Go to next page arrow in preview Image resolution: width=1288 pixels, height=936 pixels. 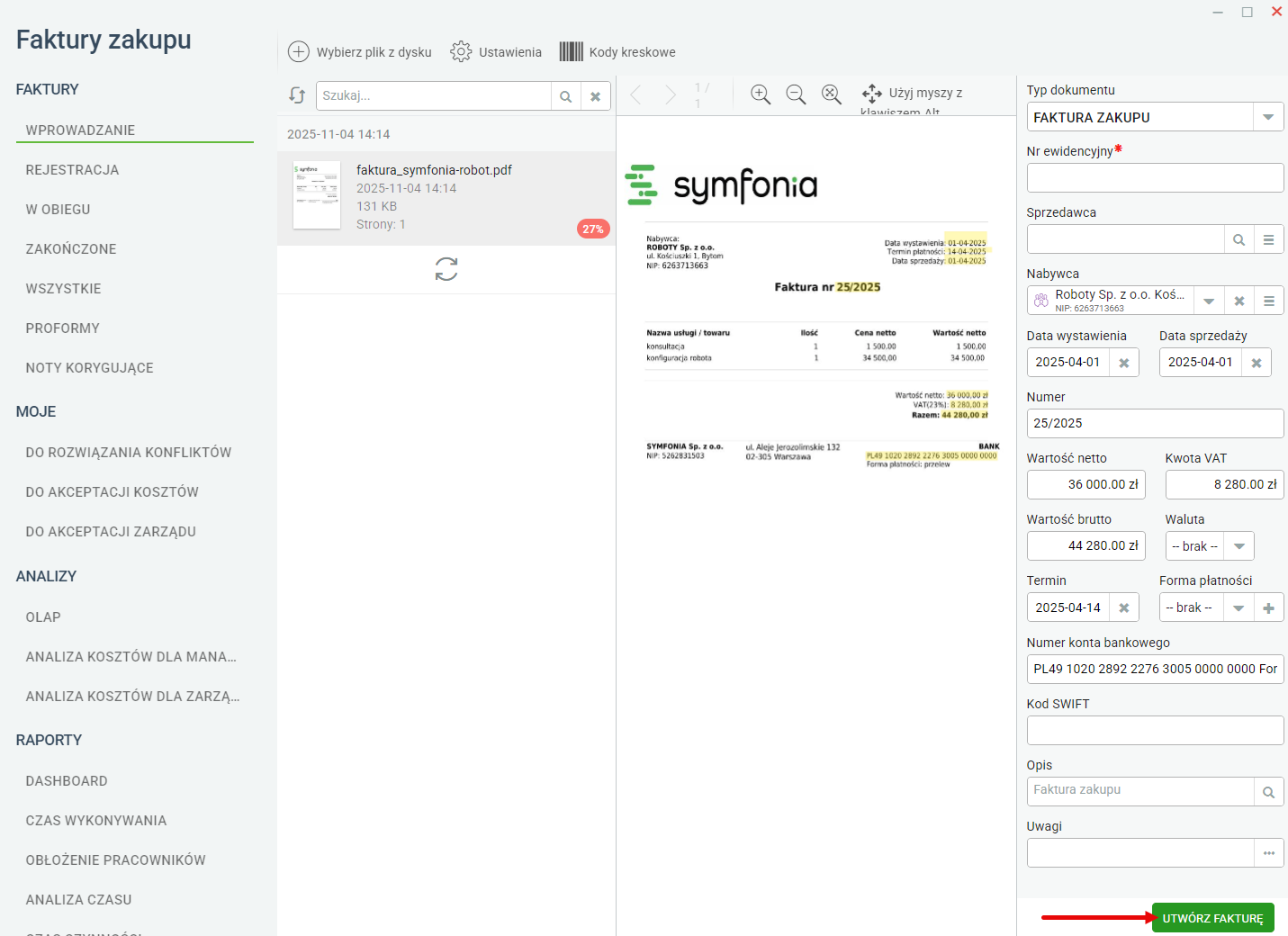click(671, 94)
